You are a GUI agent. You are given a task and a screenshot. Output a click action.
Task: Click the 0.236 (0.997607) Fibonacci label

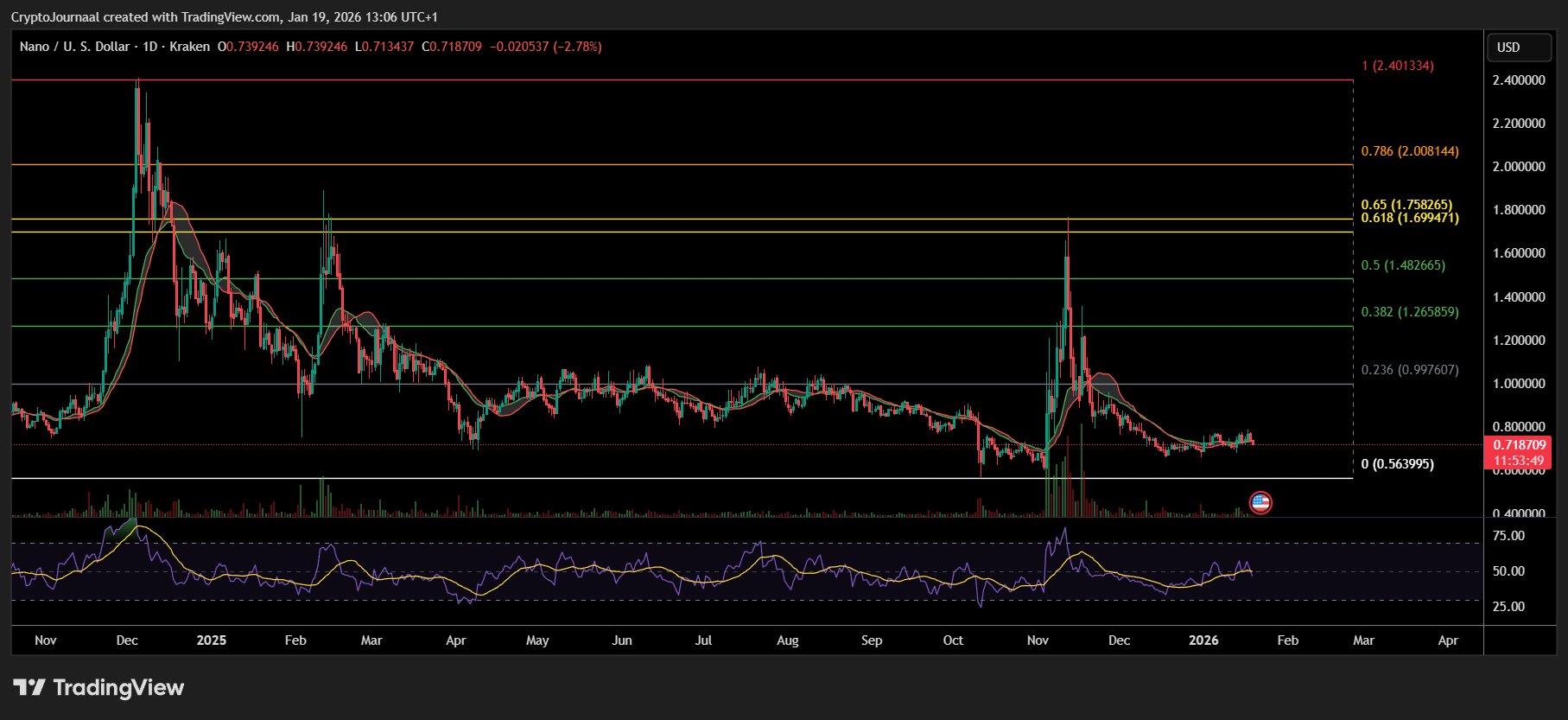(1409, 370)
